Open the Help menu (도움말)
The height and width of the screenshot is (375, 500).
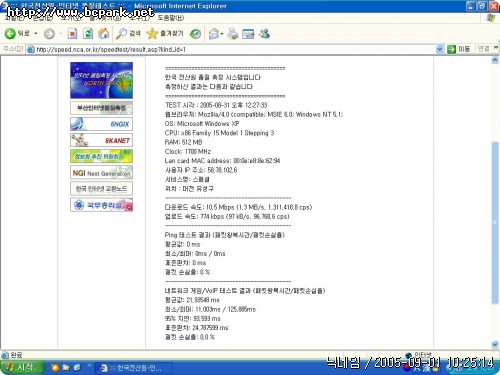click(170, 18)
